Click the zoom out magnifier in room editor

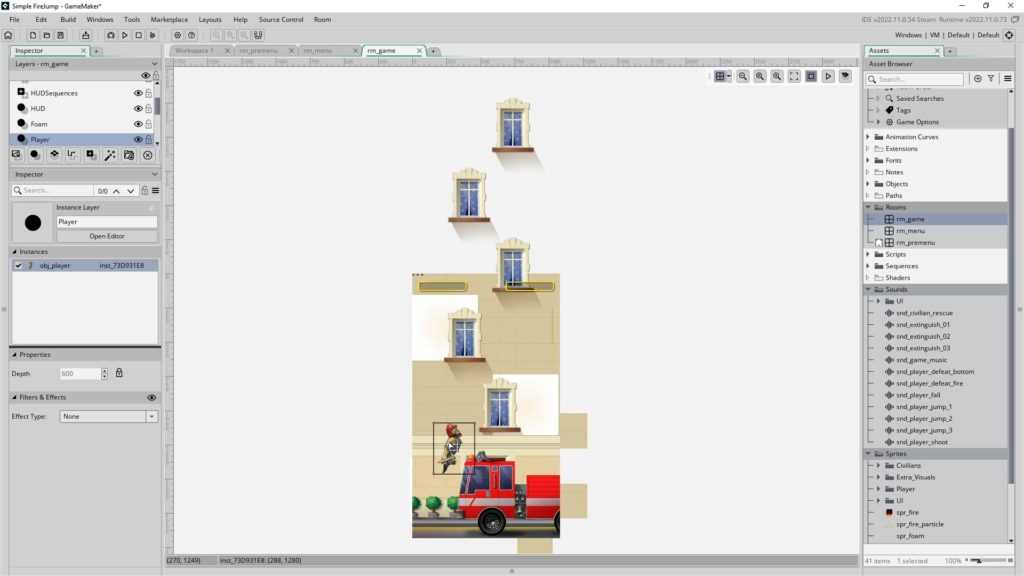point(743,76)
